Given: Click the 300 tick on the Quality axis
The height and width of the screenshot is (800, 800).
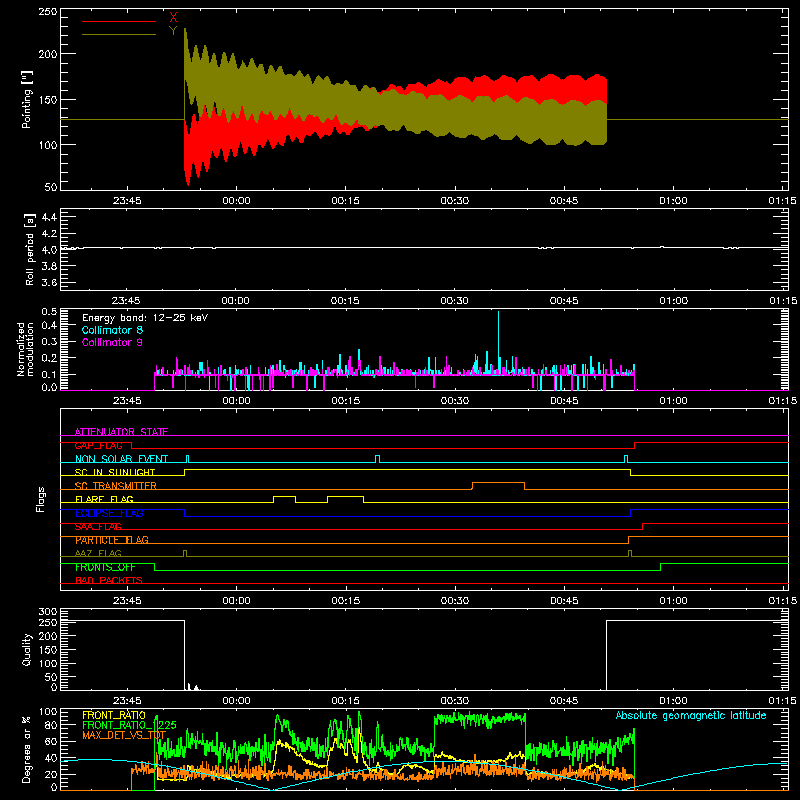Looking at the screenshot, I should pos(48,612).
